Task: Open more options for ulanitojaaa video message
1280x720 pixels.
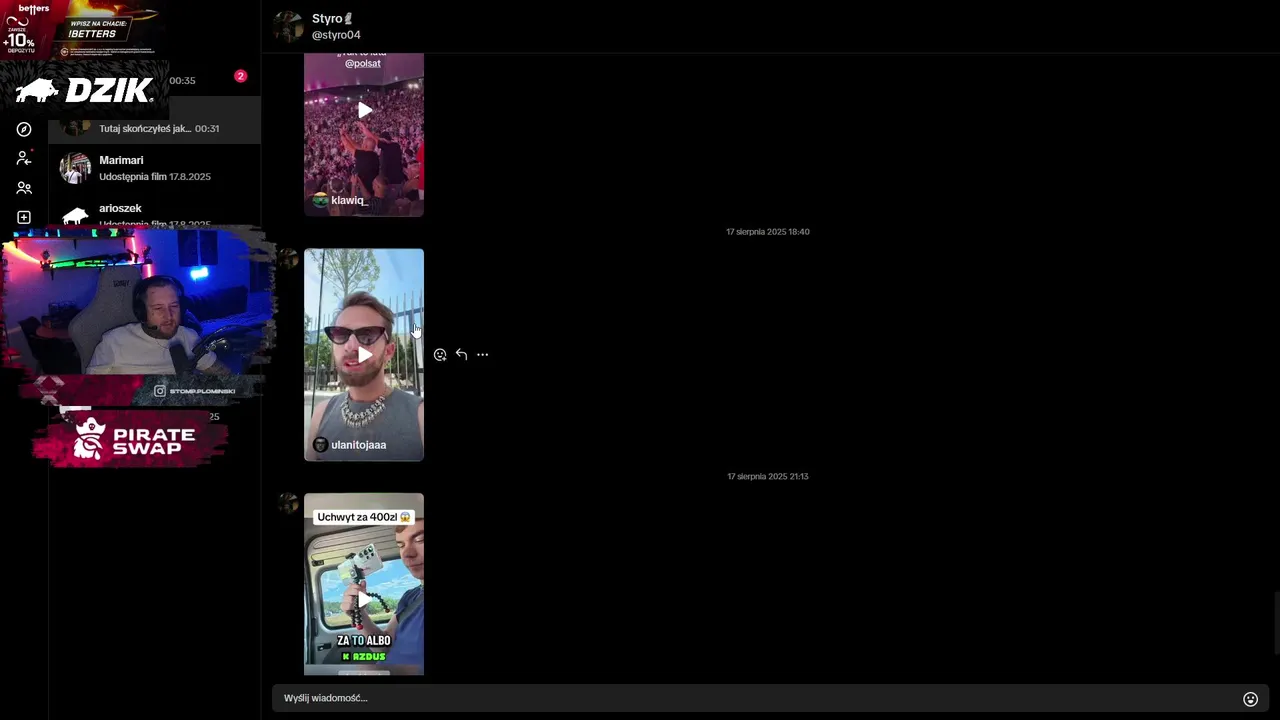Action: tap(482, 354)
